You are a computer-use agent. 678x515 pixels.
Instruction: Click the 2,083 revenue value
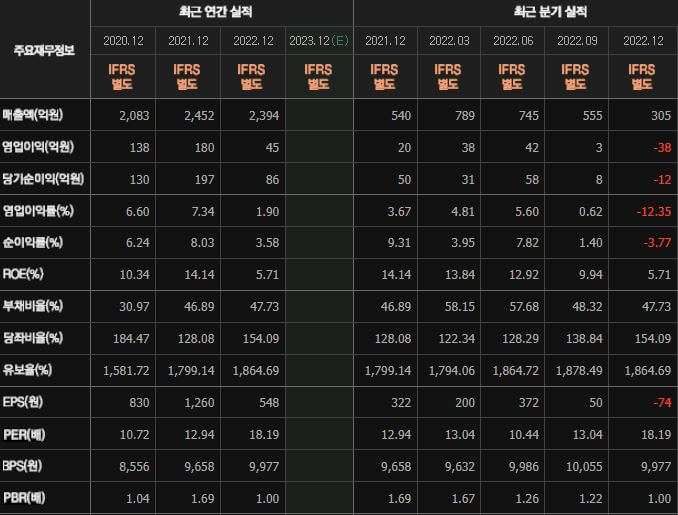pos(134,116)
